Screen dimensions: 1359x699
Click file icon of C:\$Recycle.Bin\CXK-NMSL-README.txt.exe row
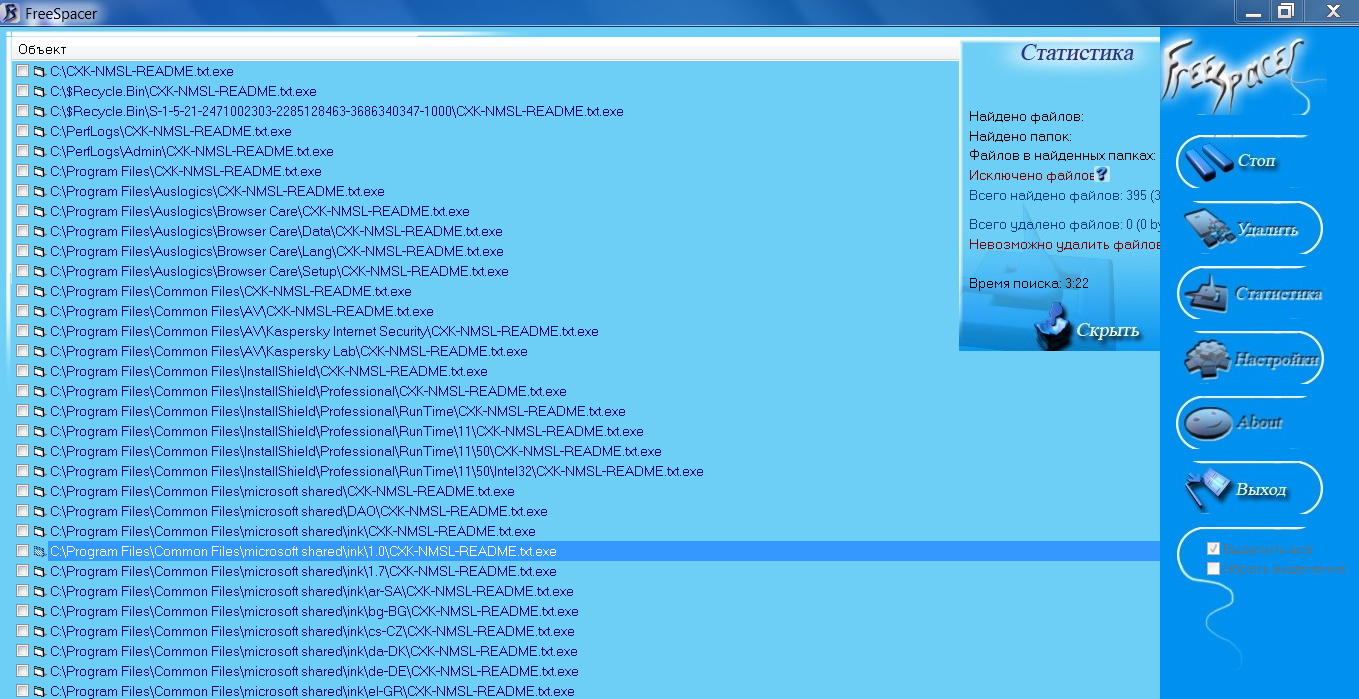[x=39, y=91]
